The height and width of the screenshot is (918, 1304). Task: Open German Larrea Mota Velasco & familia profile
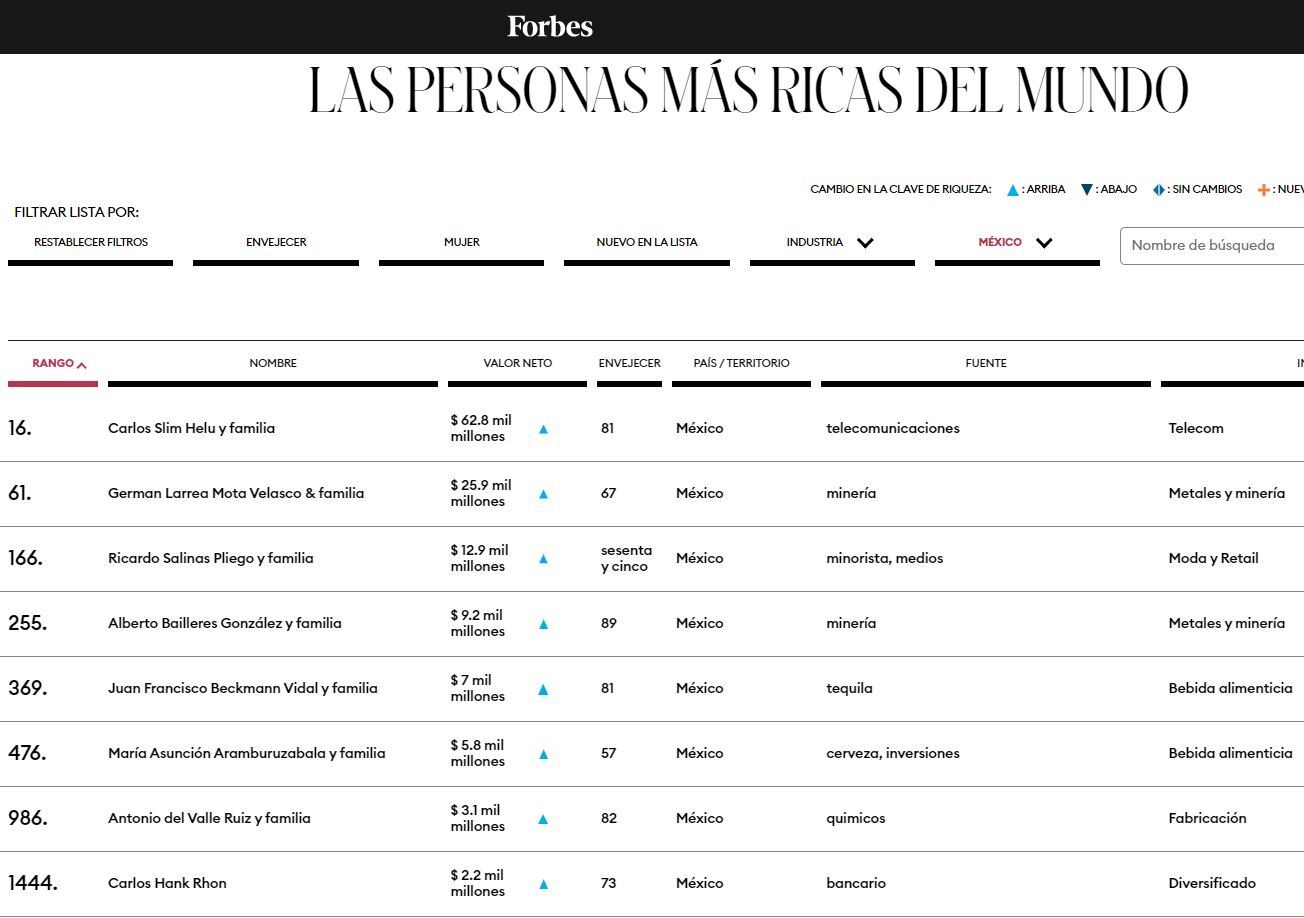[236, 493]
